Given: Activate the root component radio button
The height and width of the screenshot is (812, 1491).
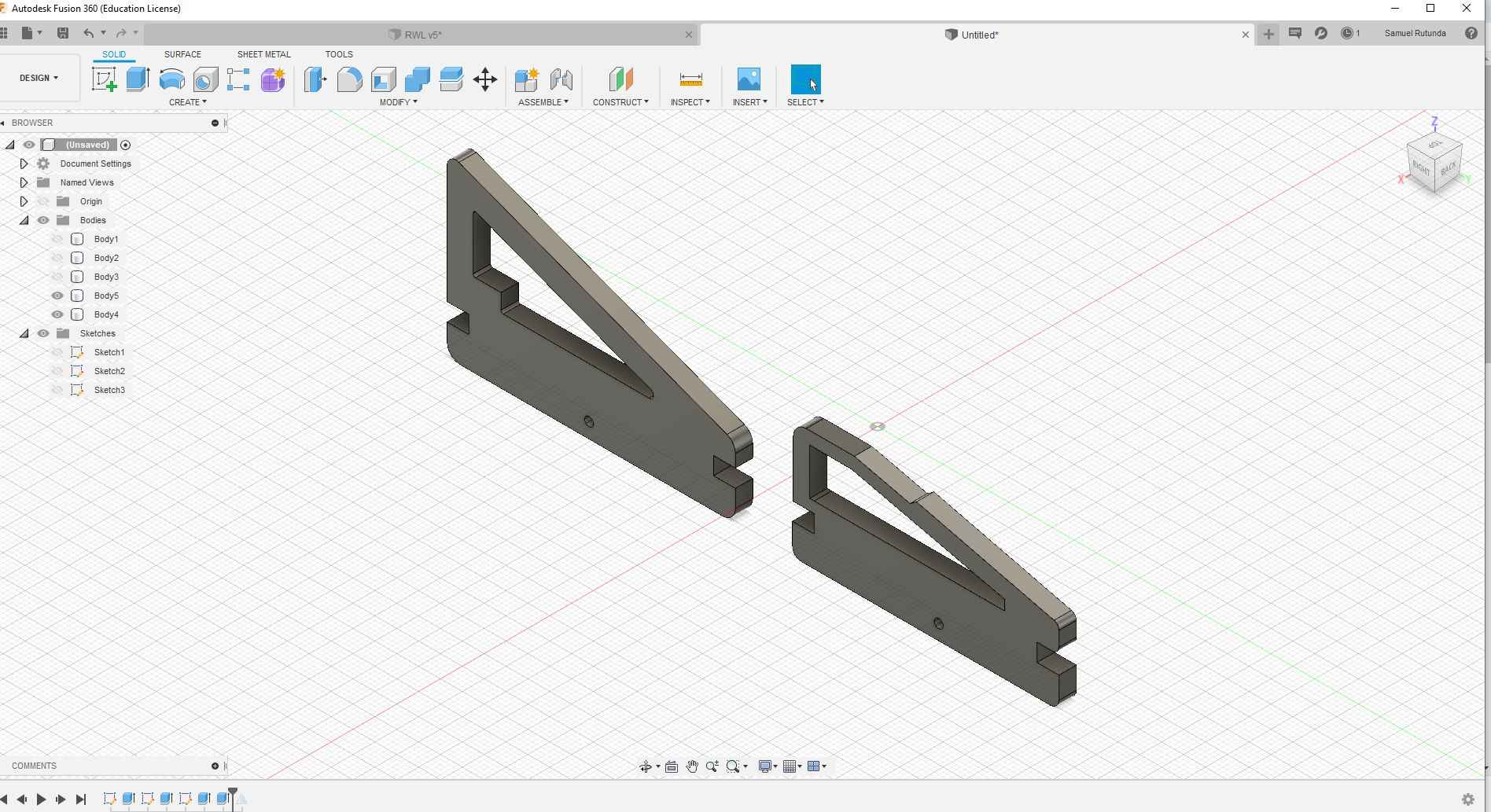Looking at the screenshot, I should click(x=125, y=145).
